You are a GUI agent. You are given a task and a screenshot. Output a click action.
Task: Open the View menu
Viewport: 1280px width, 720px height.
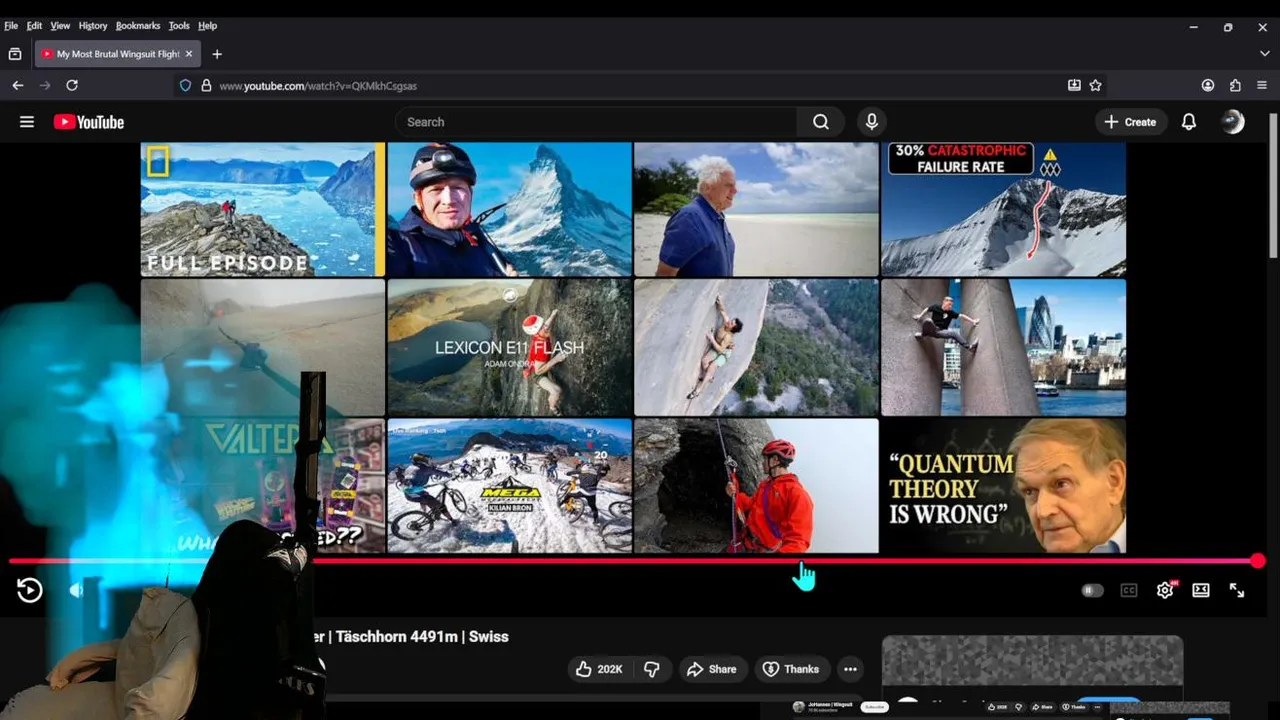point(60,26)
